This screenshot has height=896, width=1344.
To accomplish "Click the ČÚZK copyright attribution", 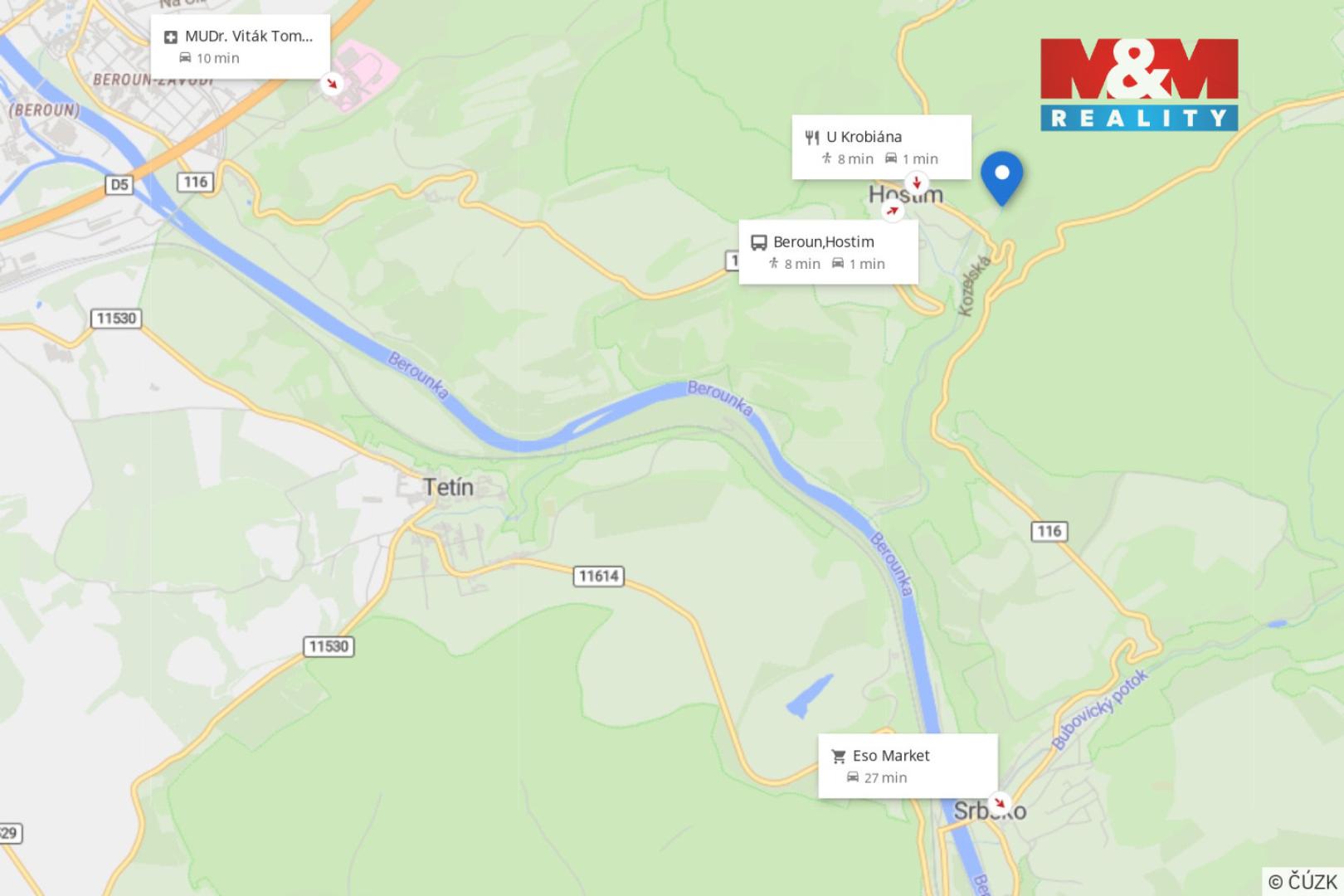I will coord(1303,881).
